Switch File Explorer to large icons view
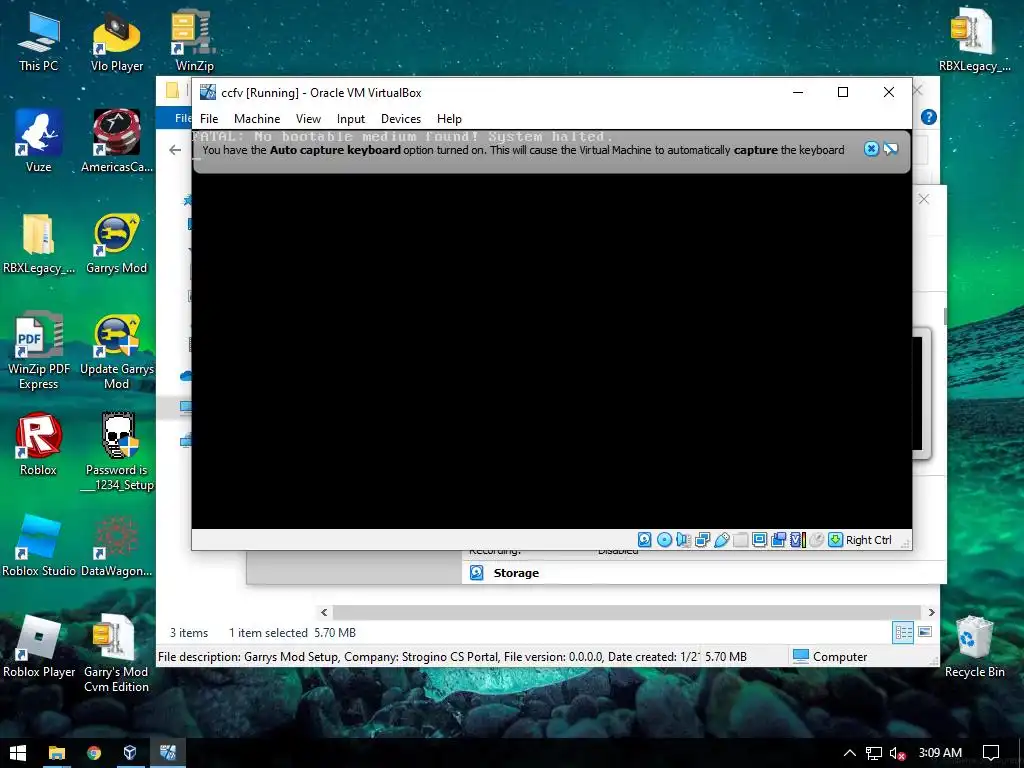Viewport: 1024px width, 768px height. coord(925,632)
